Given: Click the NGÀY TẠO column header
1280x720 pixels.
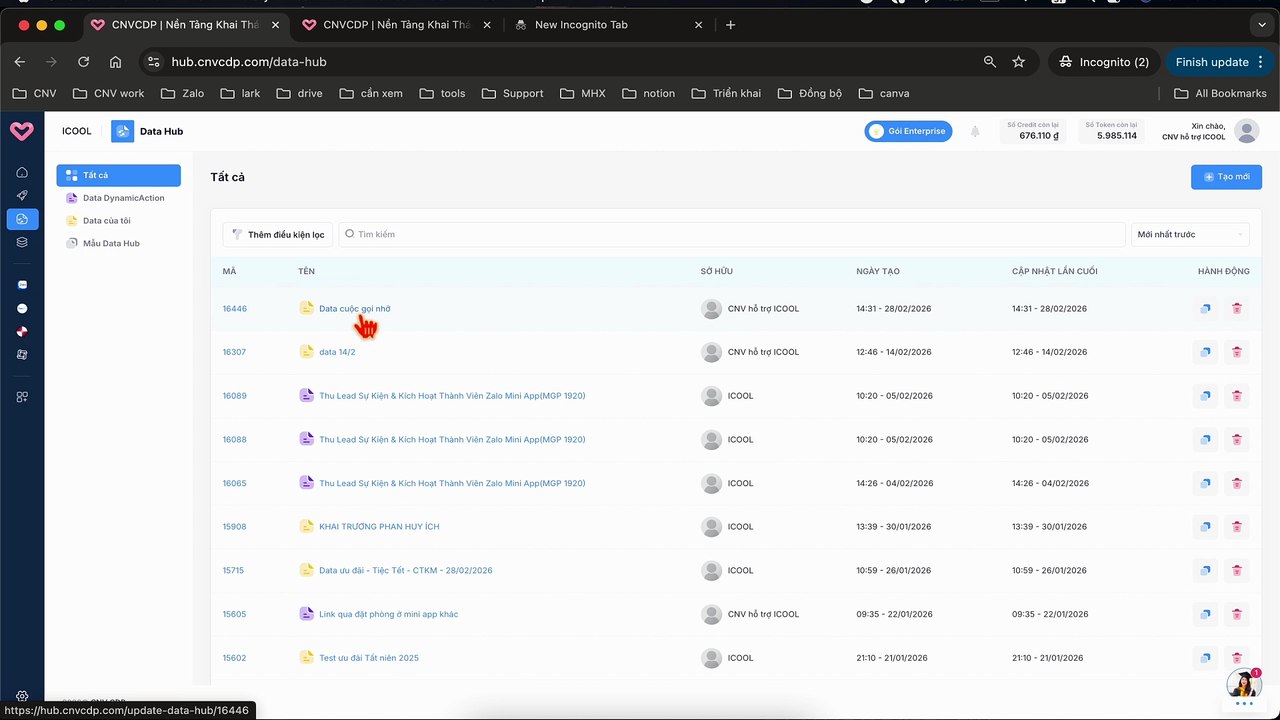Looking at the screenshot, I should [x=878, y=271].
